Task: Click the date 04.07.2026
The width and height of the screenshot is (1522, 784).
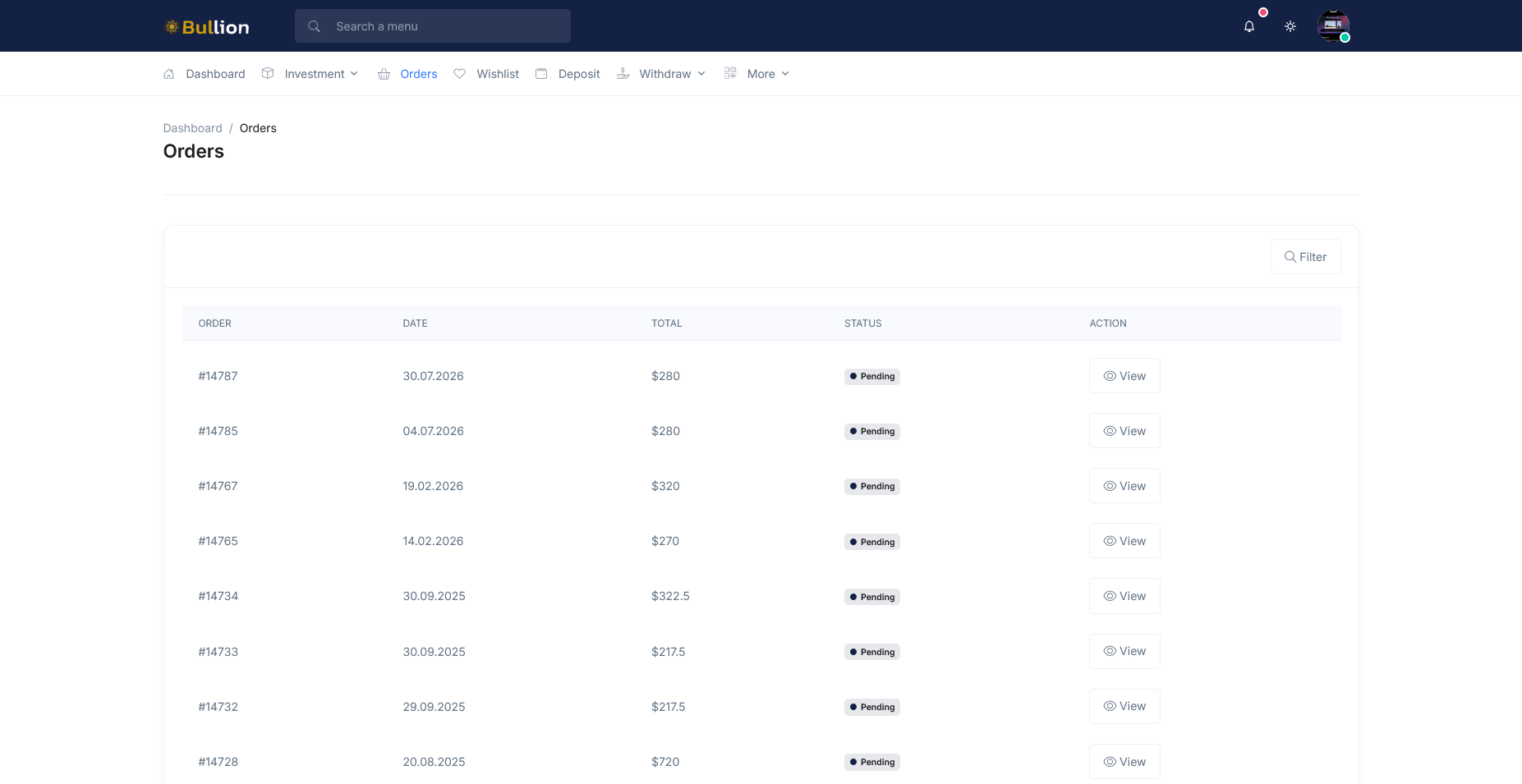Action: point(433,431)
